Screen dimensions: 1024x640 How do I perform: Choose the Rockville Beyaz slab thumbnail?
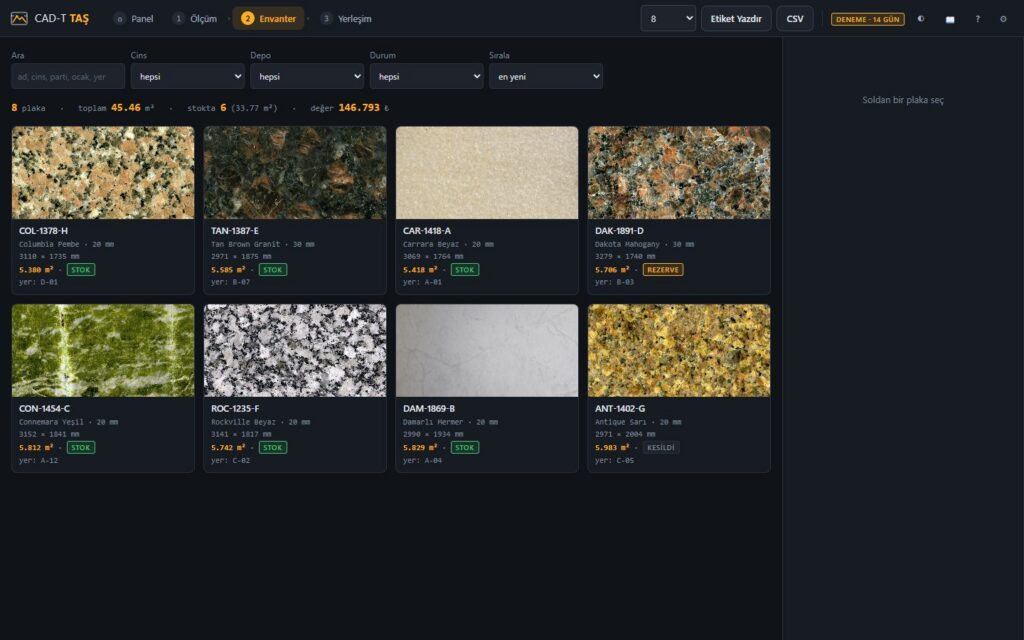[295, 350]
